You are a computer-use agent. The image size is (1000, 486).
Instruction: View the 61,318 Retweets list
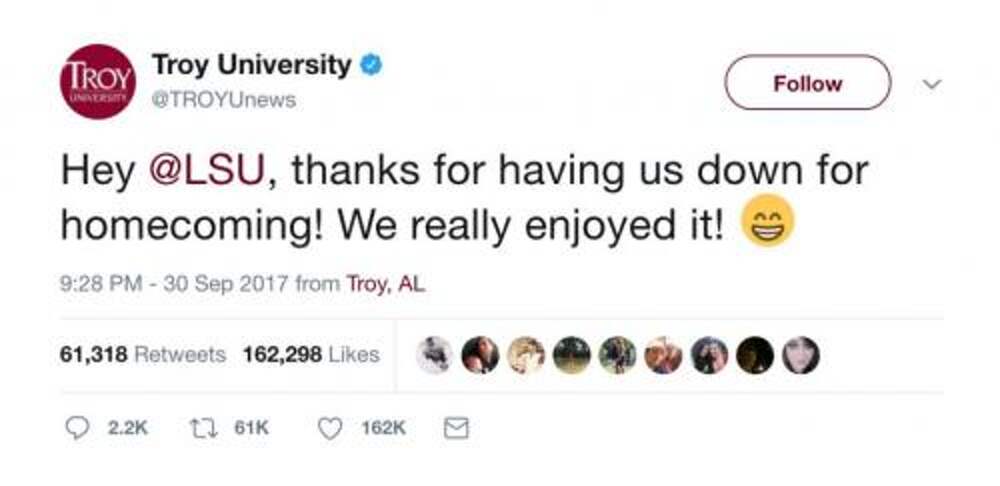[143, 355]
